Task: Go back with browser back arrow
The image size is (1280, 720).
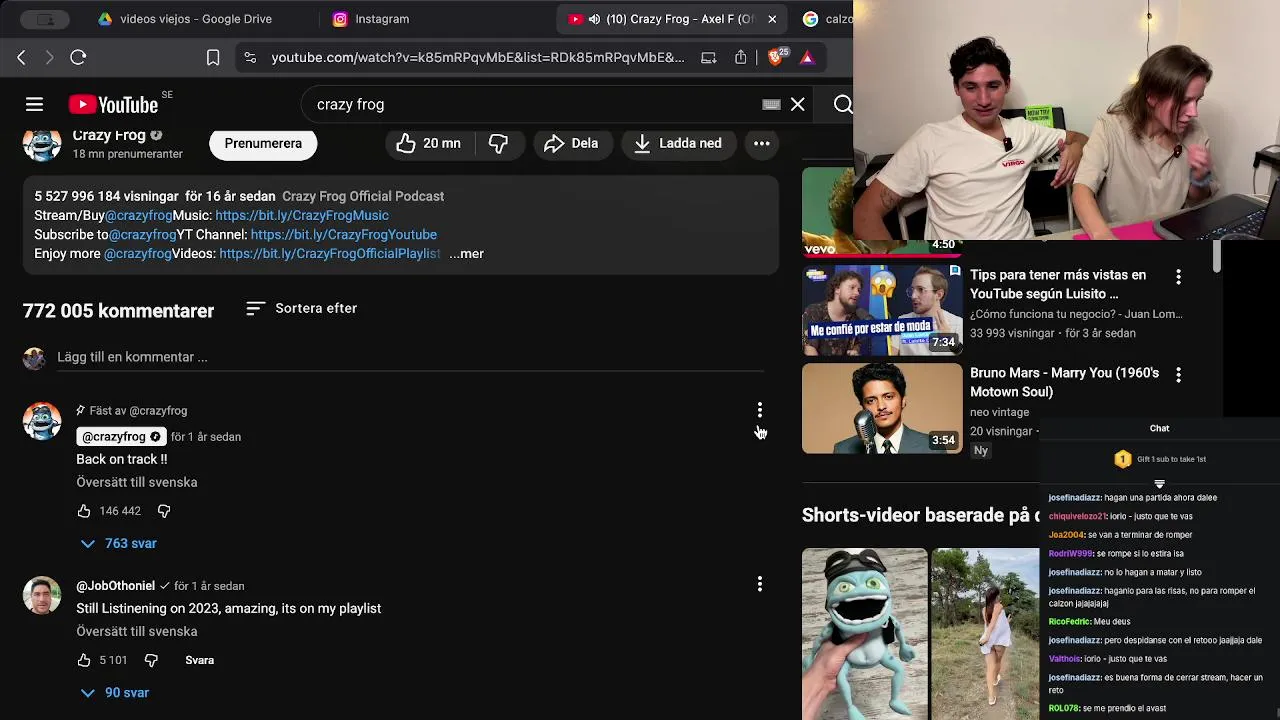Action: (21, 58)
